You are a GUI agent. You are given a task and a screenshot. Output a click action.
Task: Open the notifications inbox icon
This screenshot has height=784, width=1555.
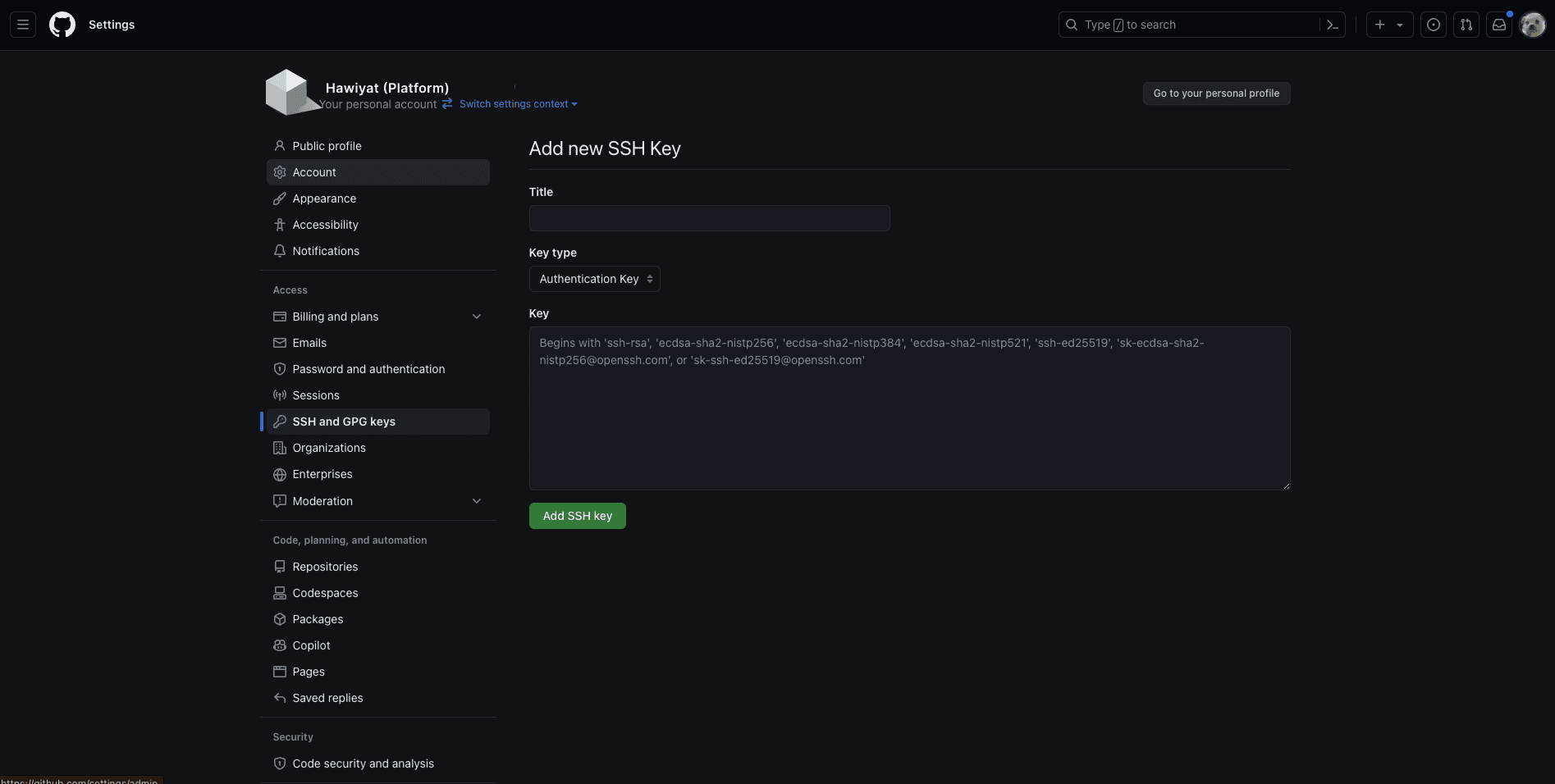(x=1499, y=25)
